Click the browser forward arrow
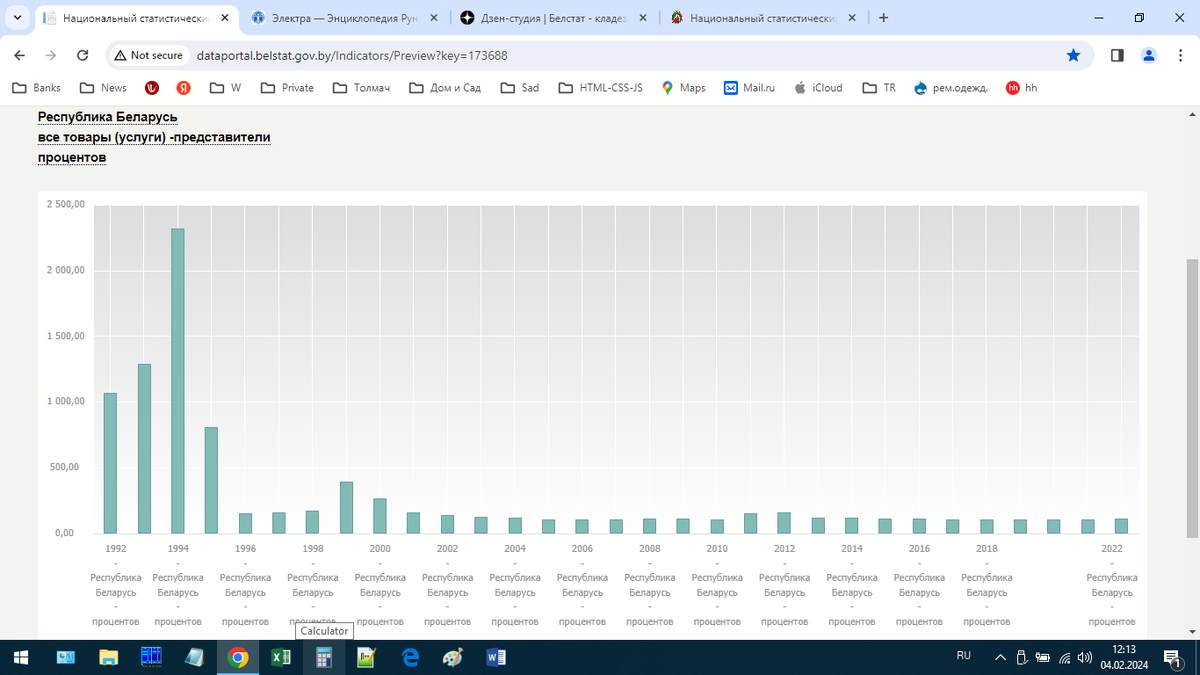Image resolution: width=1200 pixels, height=675 pixels. coord(51,55)
